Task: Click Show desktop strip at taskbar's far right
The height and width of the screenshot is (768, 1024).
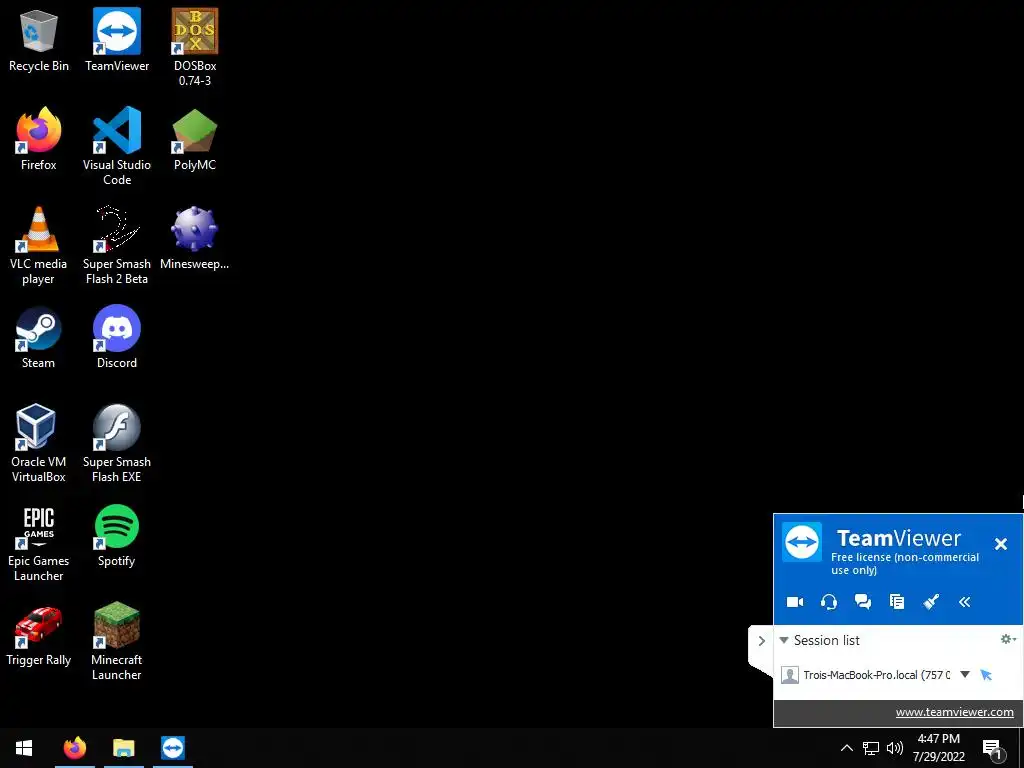Action: tap(1021, 748)
